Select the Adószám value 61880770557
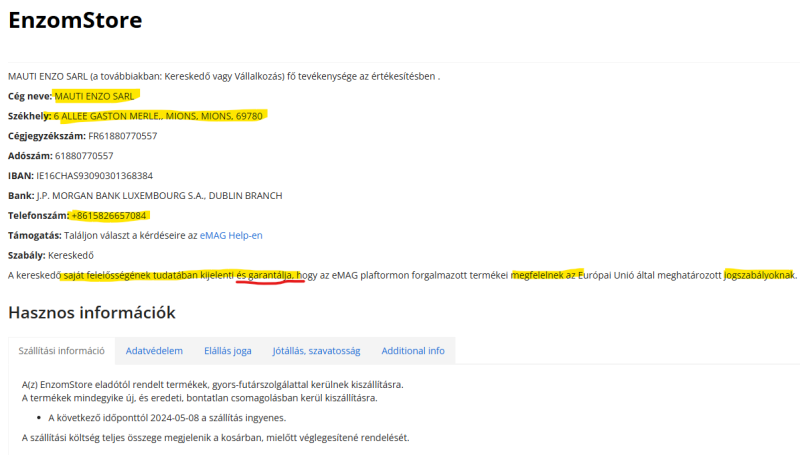This screenshot has height=455, width=800. [84, 156]
